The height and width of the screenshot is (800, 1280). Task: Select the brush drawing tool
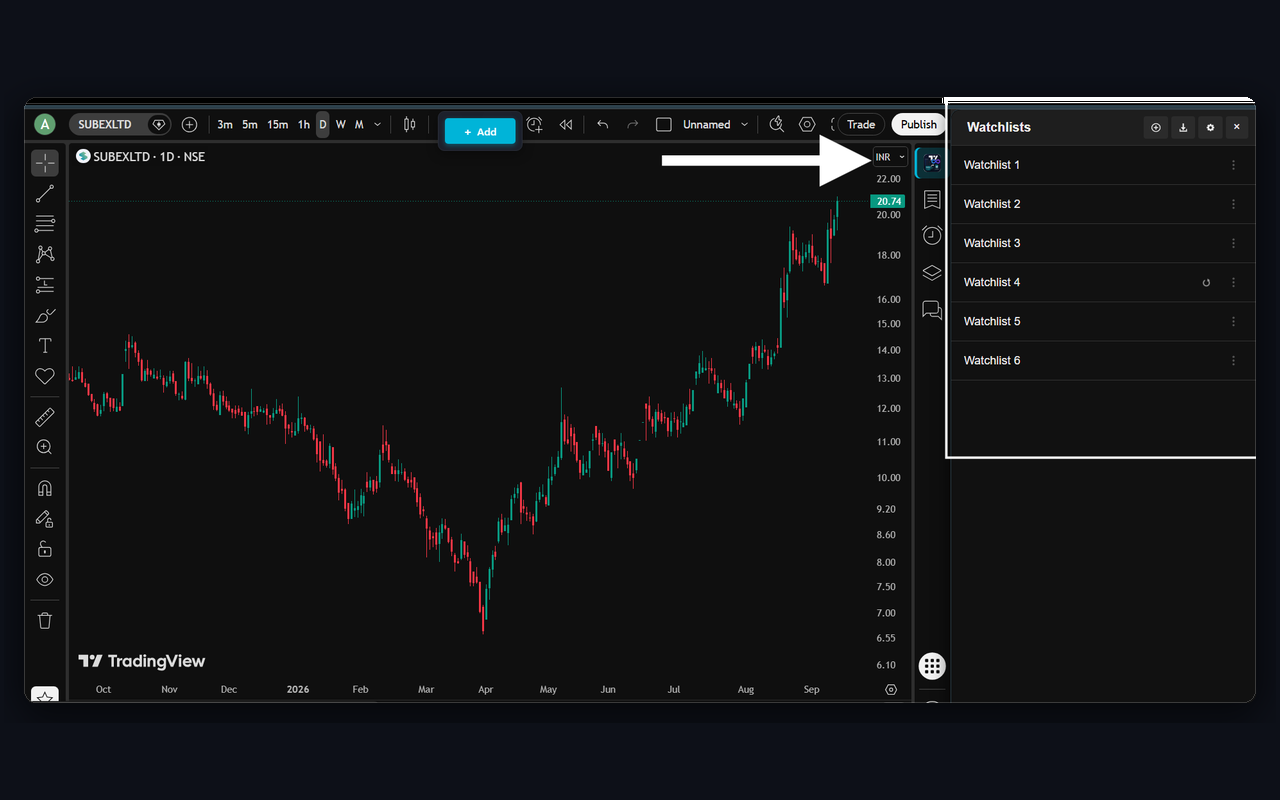(x=45, y=316)
